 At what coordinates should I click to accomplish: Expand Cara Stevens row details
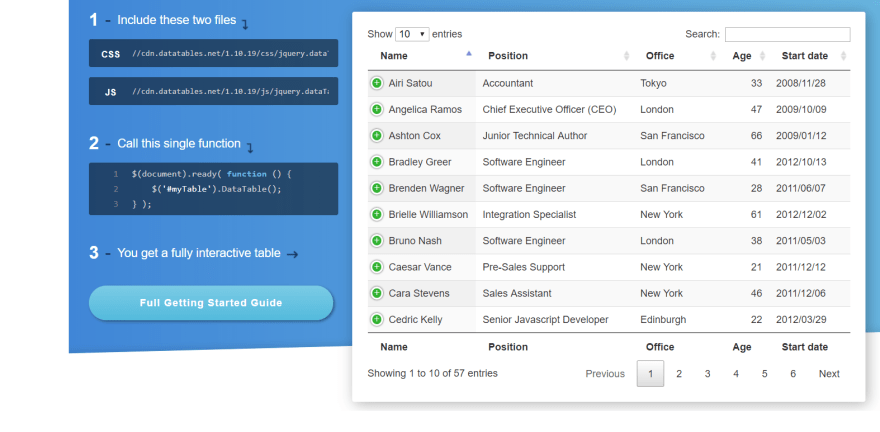tap(377, 293)
